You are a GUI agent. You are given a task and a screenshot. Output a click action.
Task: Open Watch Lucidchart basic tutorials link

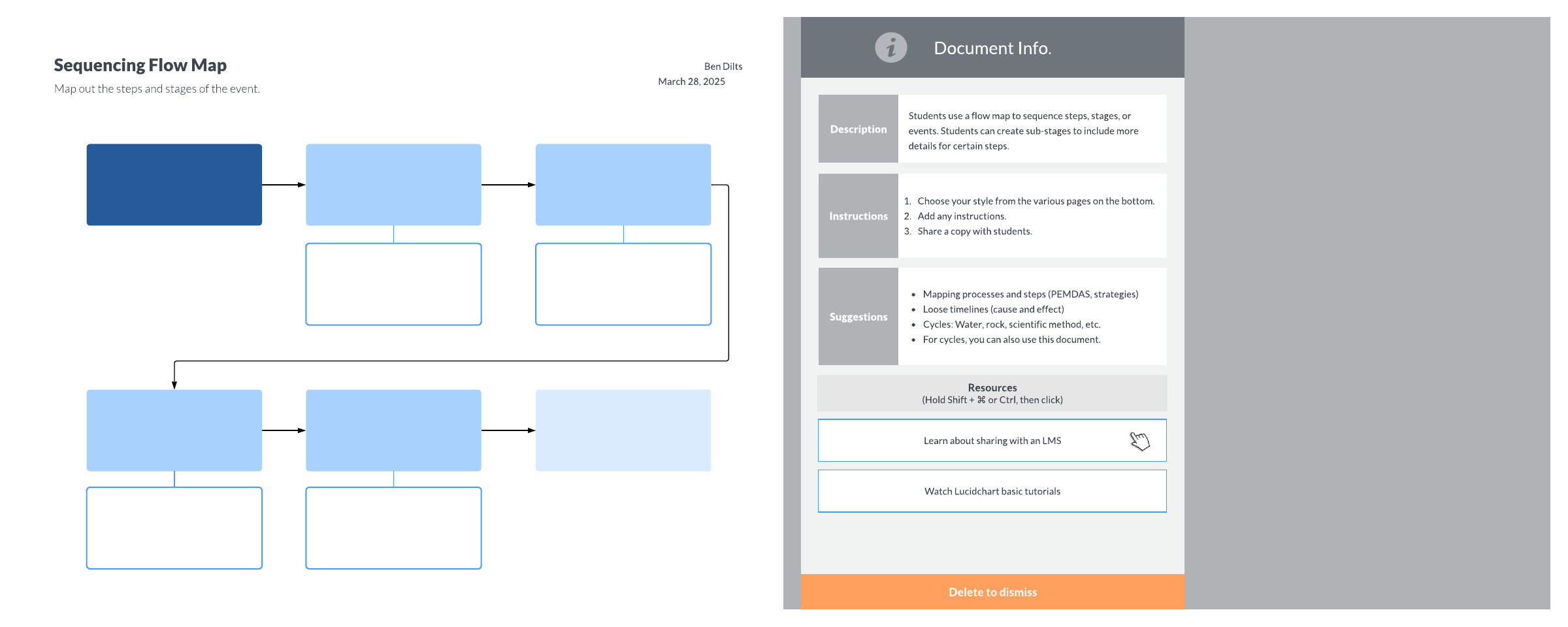point(991,491)
